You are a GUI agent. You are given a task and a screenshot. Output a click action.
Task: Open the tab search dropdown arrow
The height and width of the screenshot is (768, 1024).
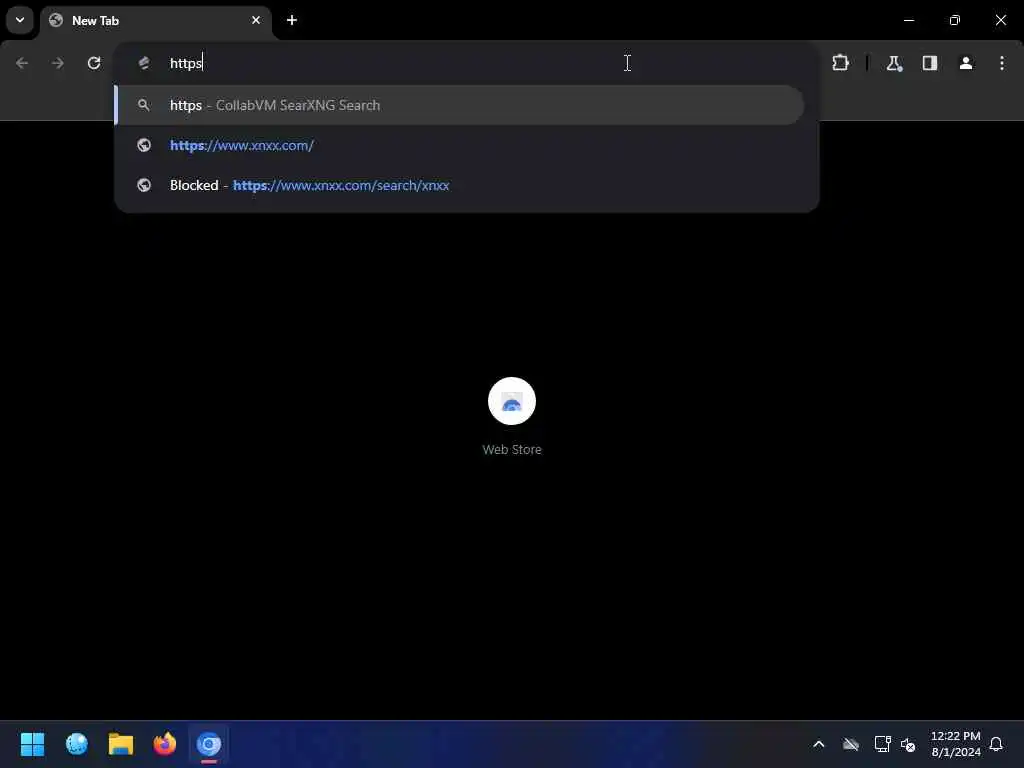click(20, 20)
